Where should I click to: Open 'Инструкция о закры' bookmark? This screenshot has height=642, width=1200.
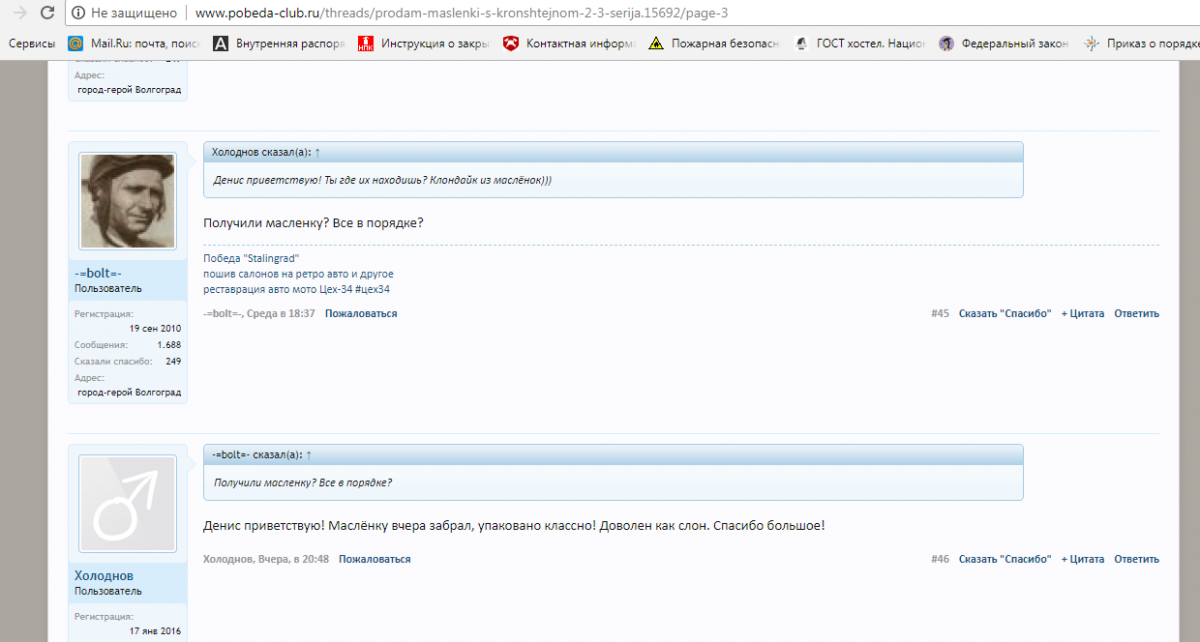tap(423, 44)
